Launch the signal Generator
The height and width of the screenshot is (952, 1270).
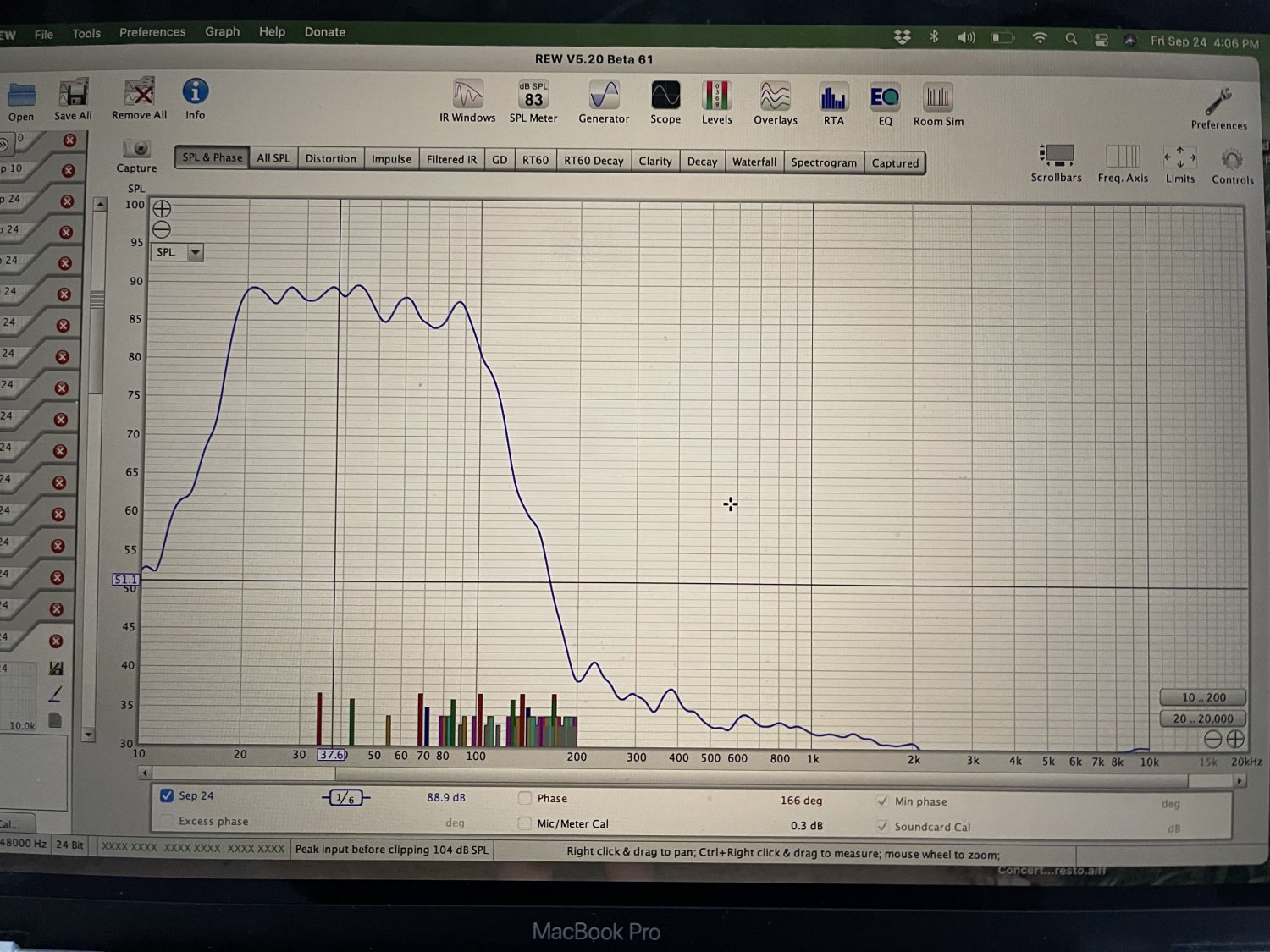pos(604,96)
